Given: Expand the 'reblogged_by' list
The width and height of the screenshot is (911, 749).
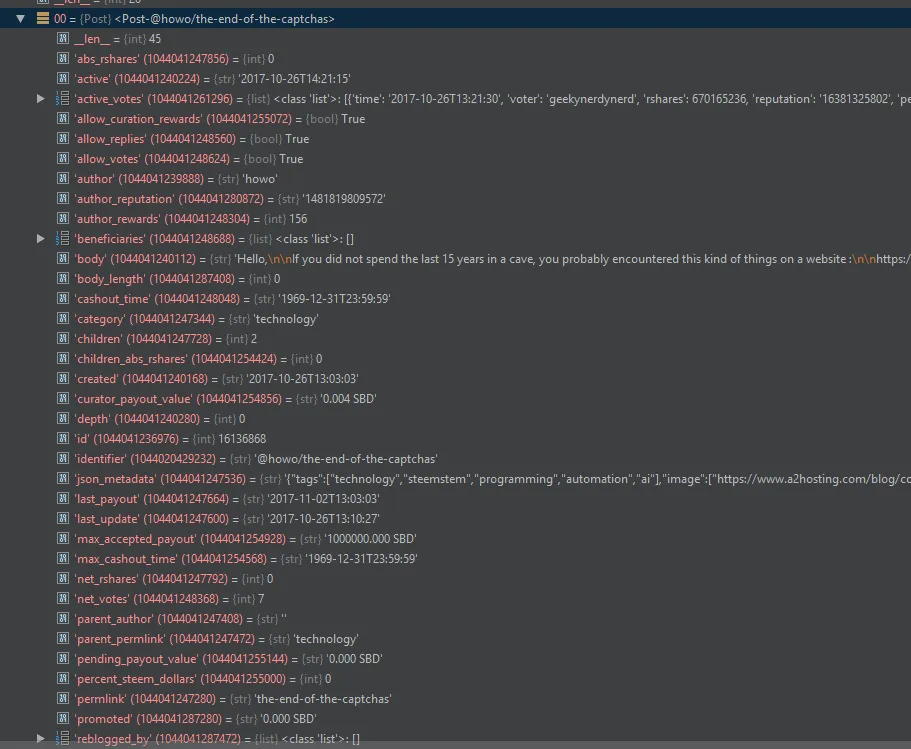Looking at the screenshot, I should [40, 739].
